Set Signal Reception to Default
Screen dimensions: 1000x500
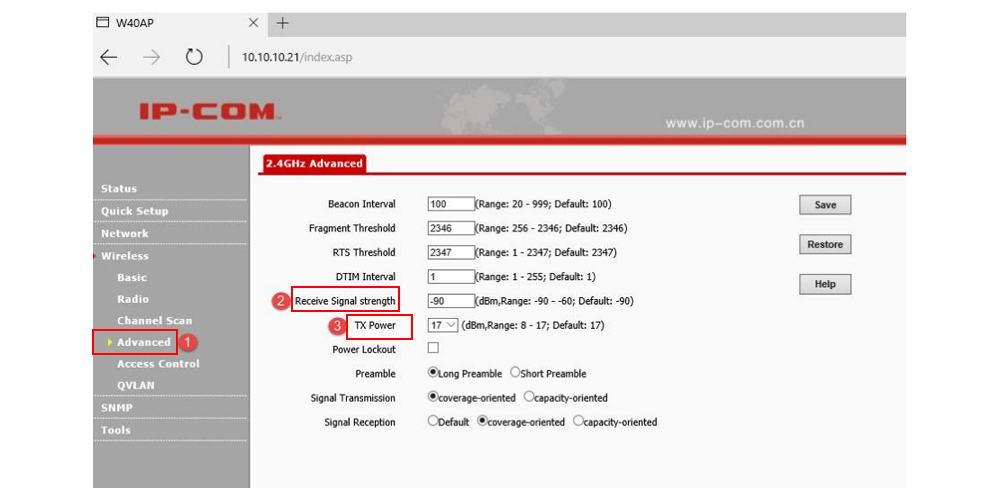(433, 421)
